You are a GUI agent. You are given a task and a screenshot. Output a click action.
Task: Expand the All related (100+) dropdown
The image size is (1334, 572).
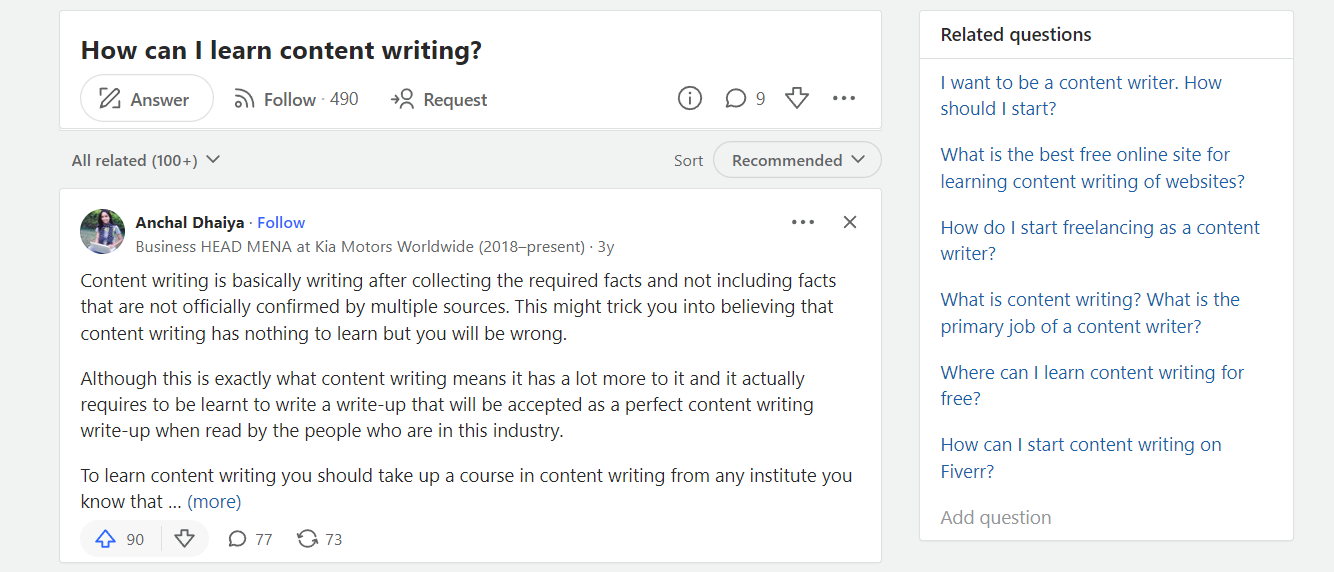146,160
